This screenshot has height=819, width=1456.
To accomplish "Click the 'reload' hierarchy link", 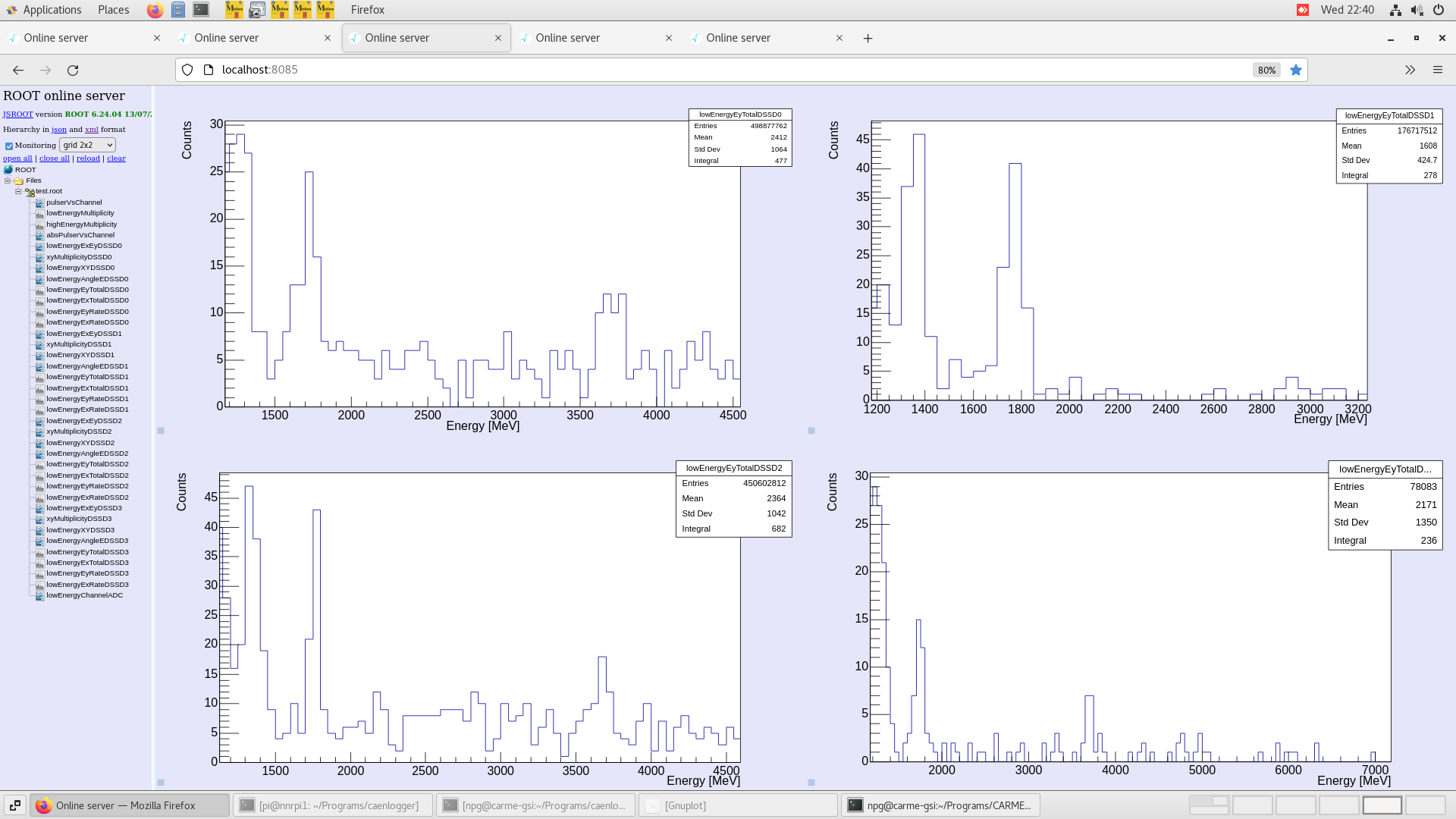I will point(88,158).
